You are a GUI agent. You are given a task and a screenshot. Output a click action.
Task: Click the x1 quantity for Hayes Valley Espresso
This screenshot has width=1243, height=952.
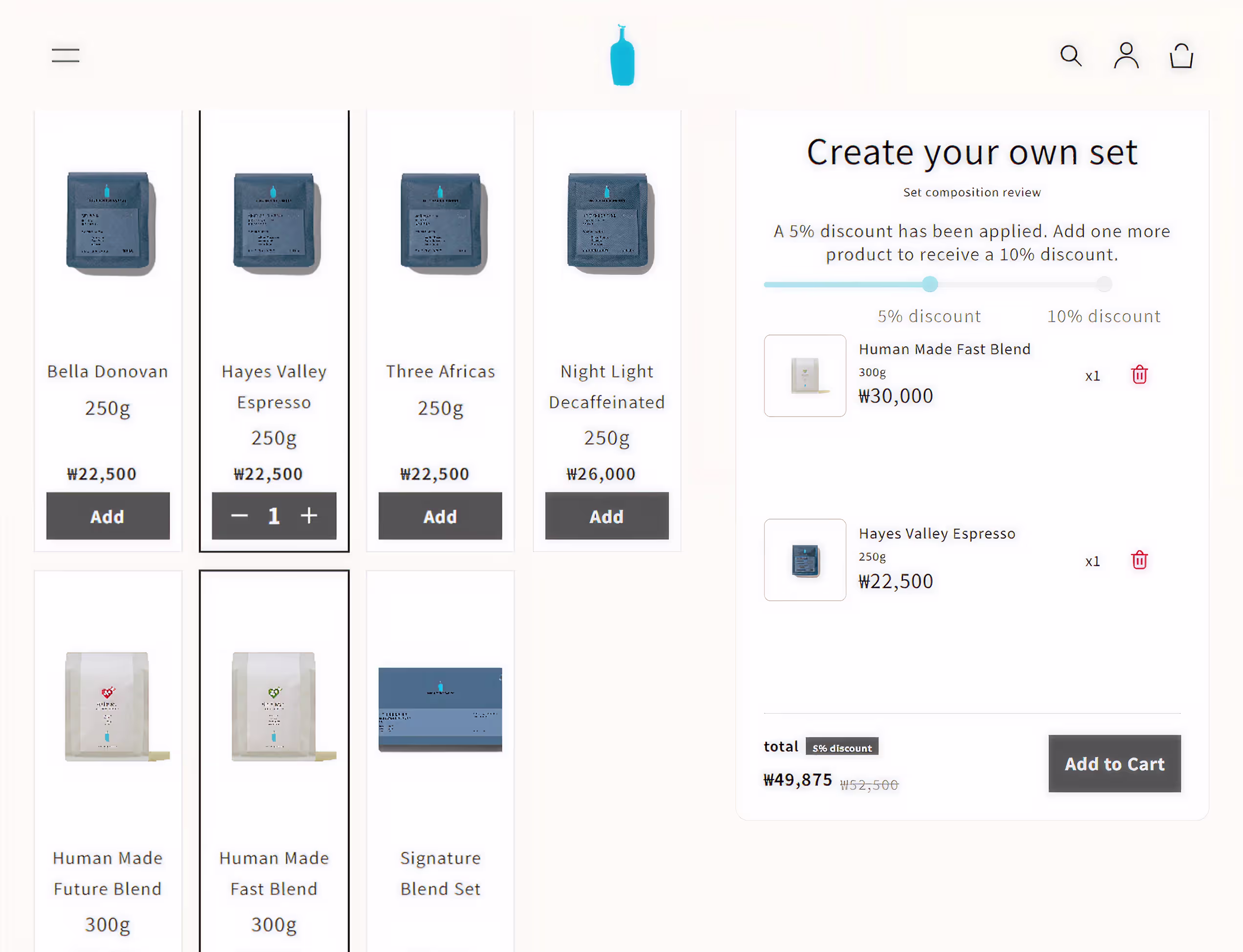click(x=1092, y=561)
